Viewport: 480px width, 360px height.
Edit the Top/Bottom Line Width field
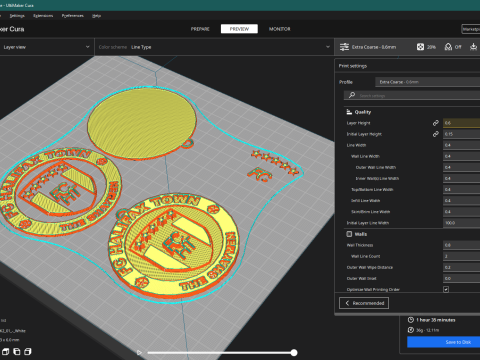(462, 189)
